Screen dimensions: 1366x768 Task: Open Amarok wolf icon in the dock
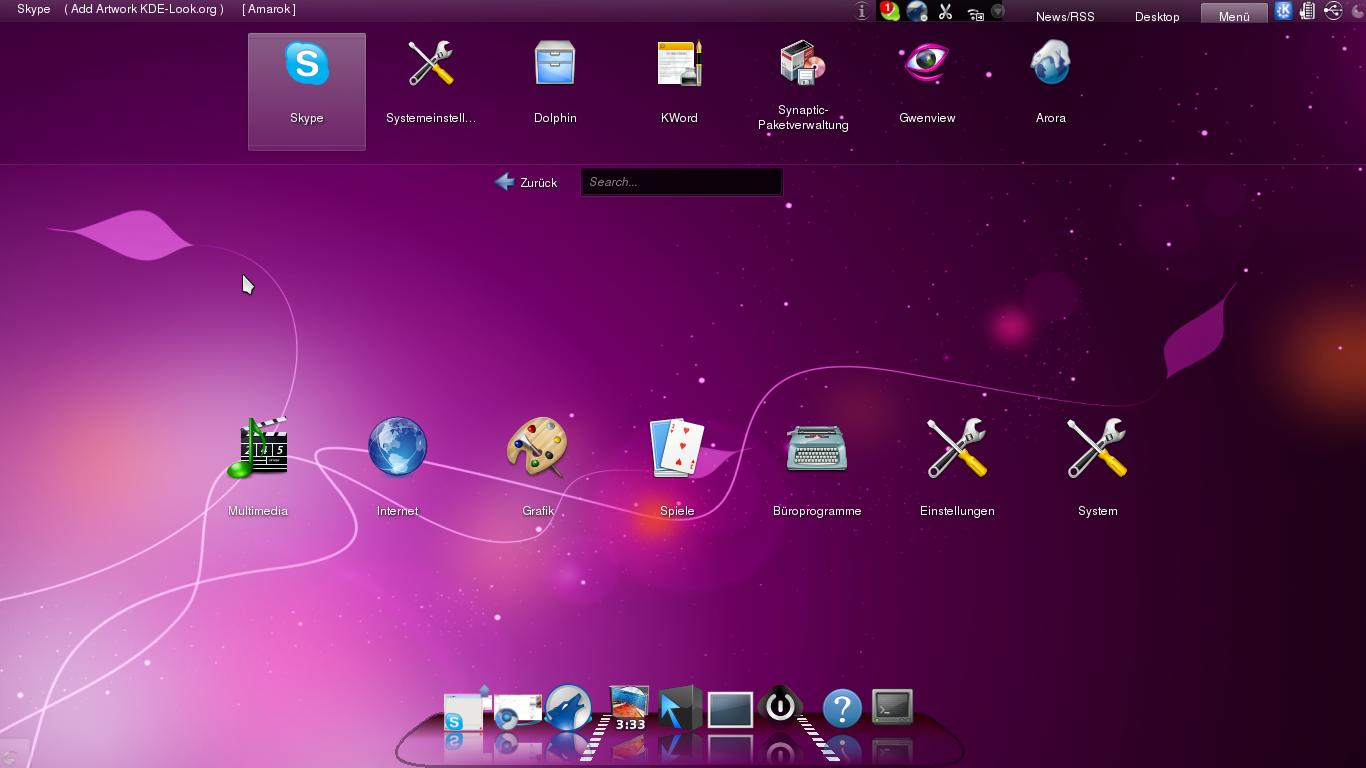(568, 708)
